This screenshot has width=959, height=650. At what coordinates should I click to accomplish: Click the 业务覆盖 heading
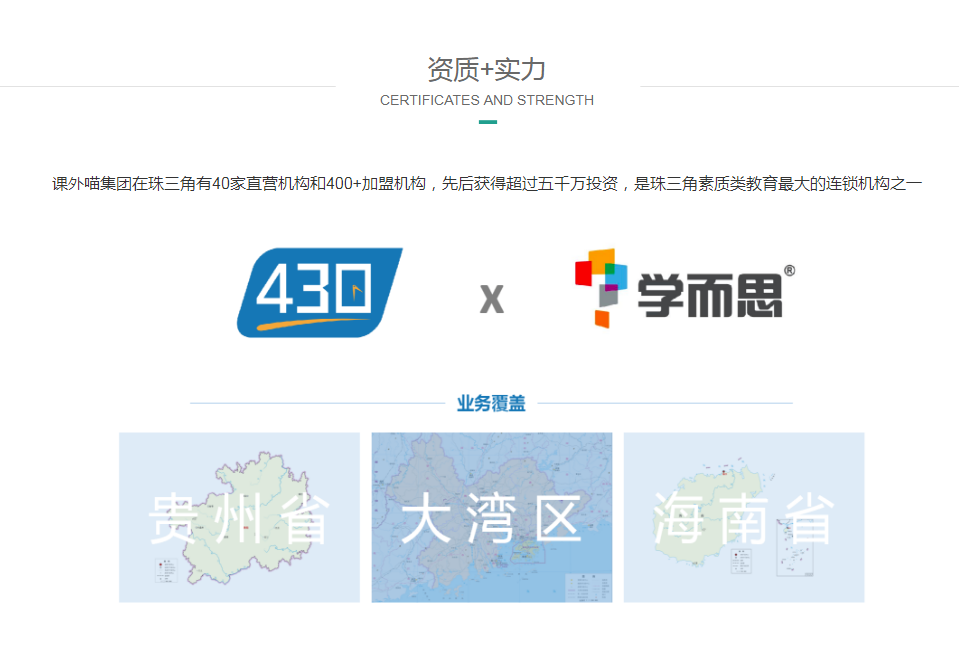click(x=491, y=404)
